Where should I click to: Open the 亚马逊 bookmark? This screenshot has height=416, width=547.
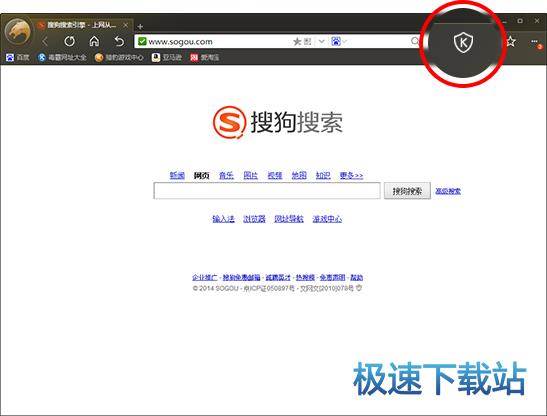click(x=167, y=57)
